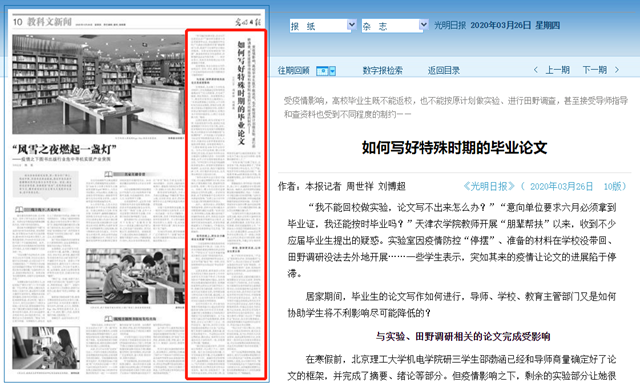Open the 《光明日报》 source link
The width and height of the screenshot is (640, 386).
coord(489,186)
